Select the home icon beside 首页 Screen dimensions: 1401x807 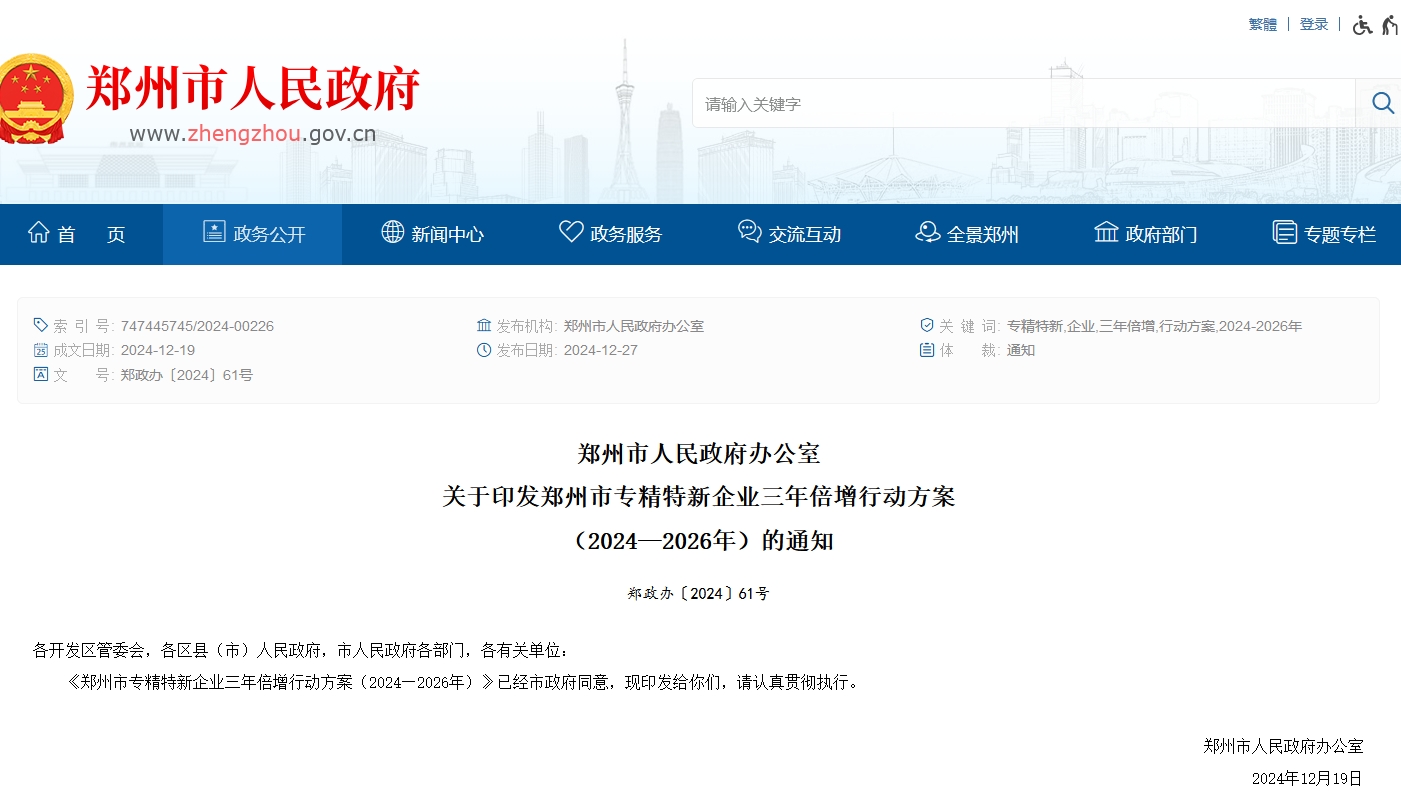38,233
